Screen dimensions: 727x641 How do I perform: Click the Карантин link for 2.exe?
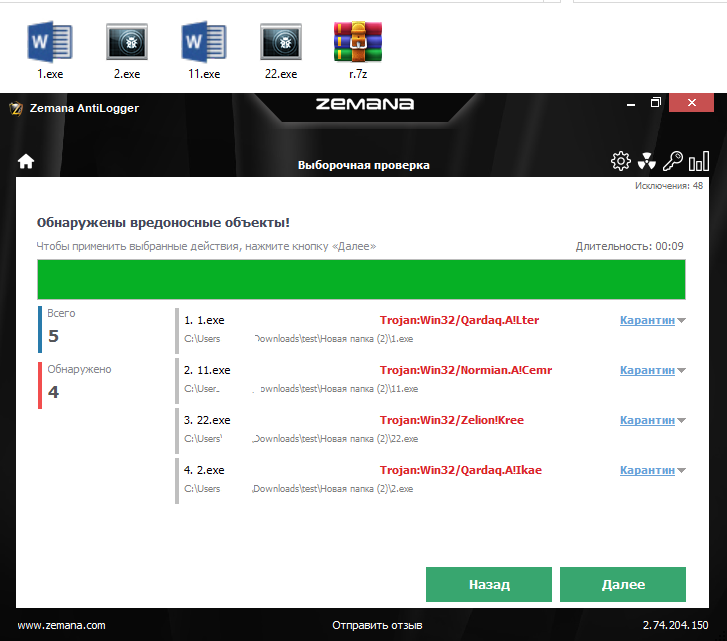pyautogui.click(x=647, y=470)
